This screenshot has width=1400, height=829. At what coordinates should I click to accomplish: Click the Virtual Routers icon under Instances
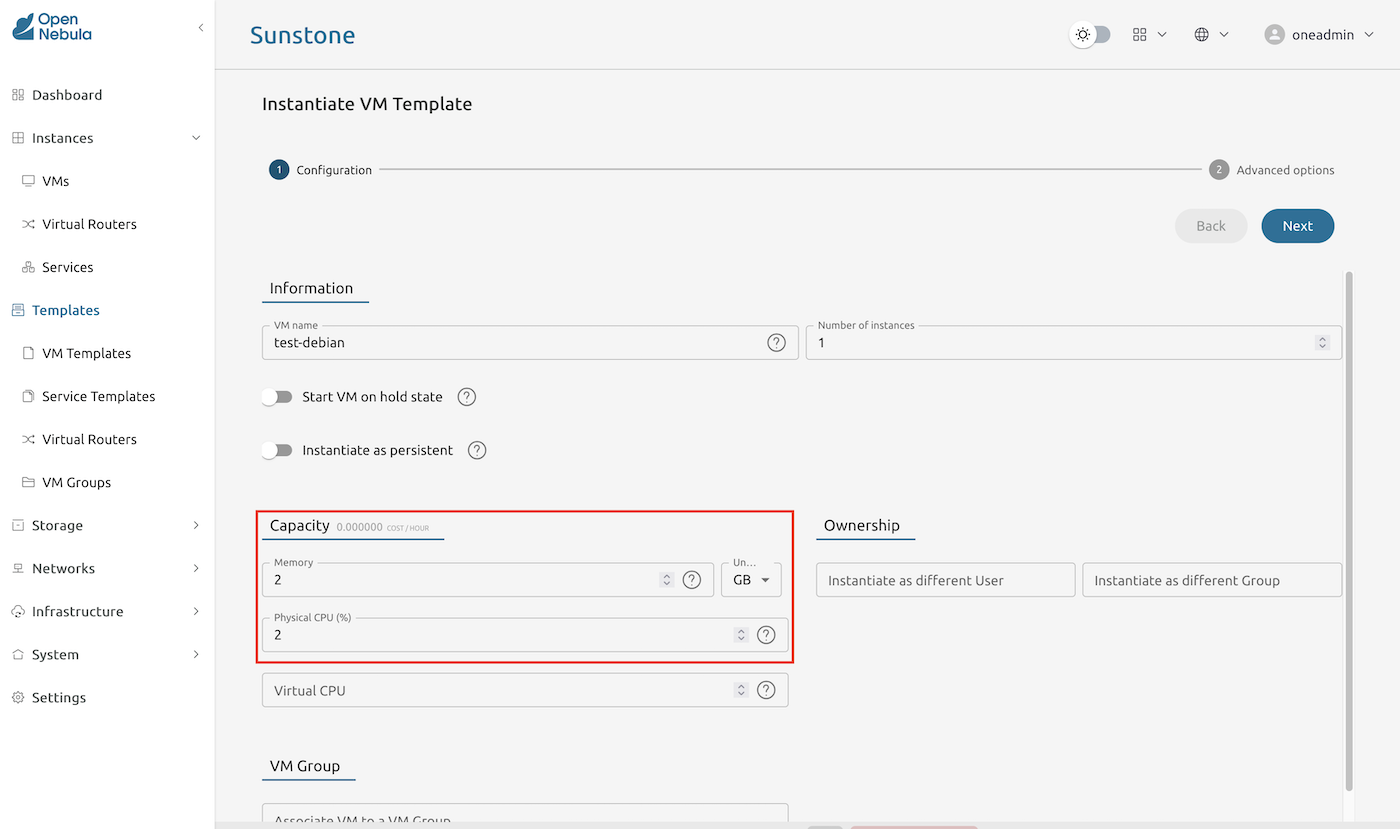[32, 224]
